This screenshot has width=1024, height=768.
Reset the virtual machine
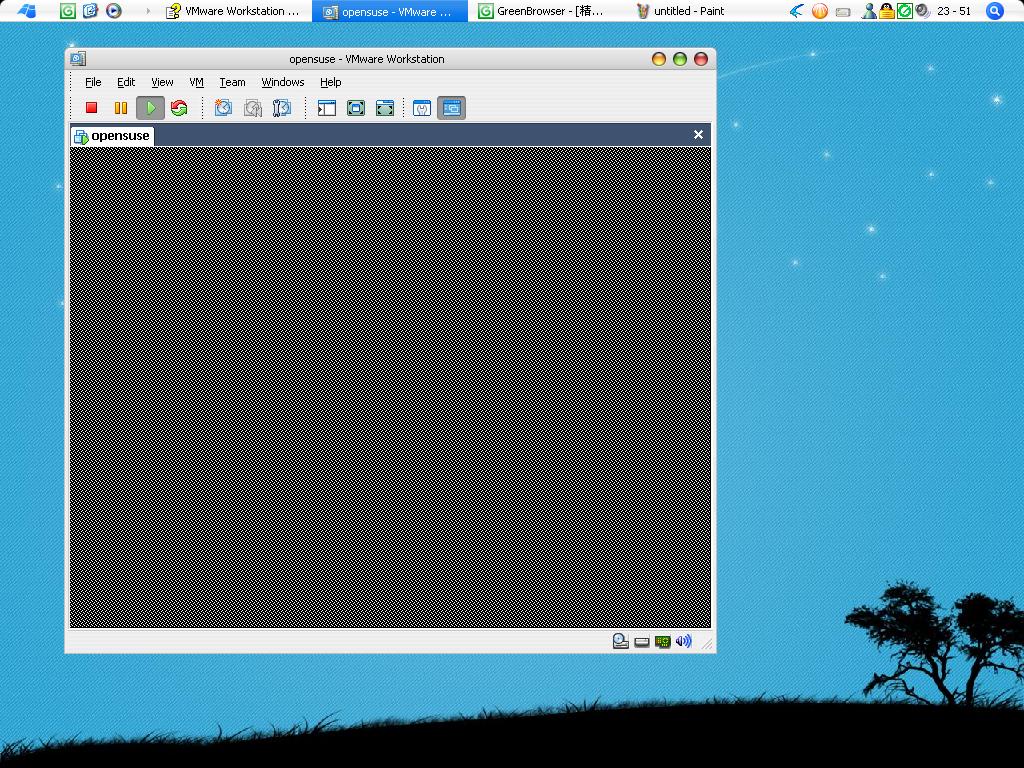tap(180, 108)
